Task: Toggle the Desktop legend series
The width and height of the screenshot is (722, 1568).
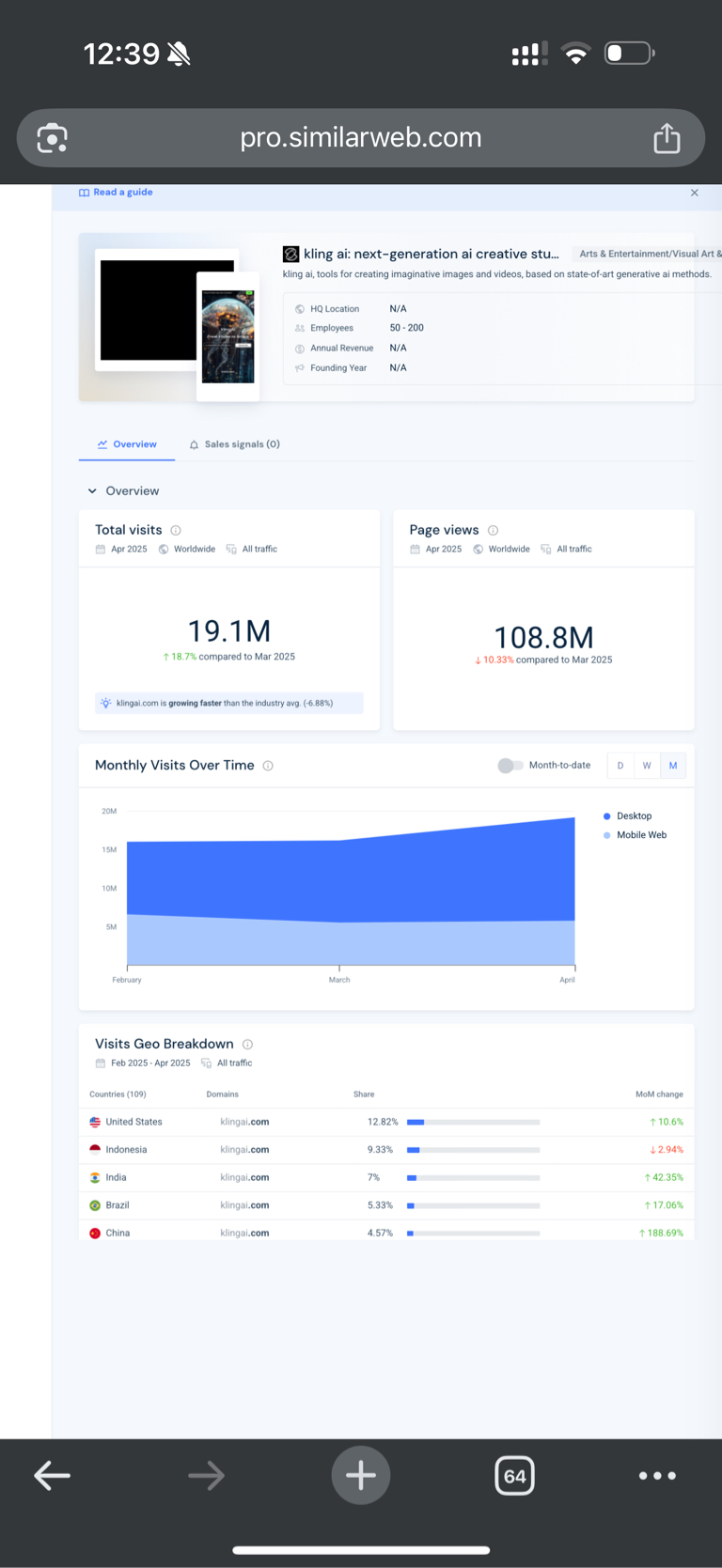Action: pos(628,816)
